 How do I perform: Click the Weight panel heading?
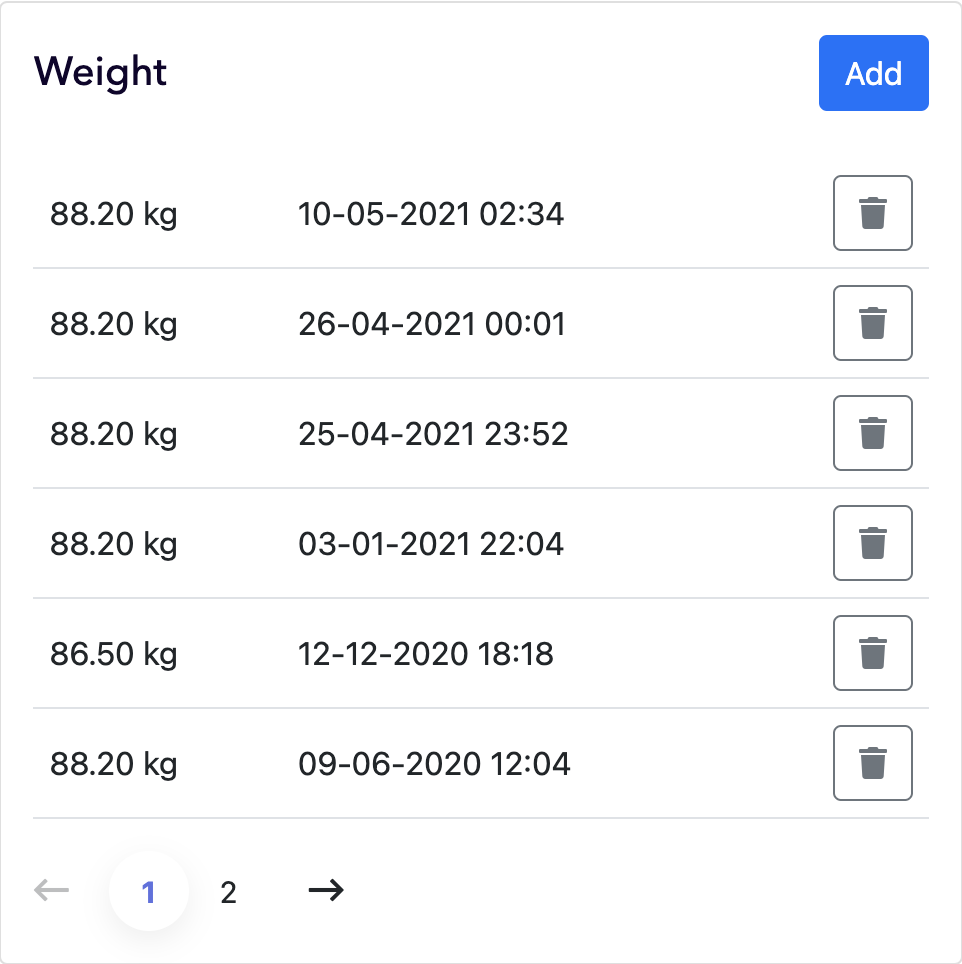(100, 73)
